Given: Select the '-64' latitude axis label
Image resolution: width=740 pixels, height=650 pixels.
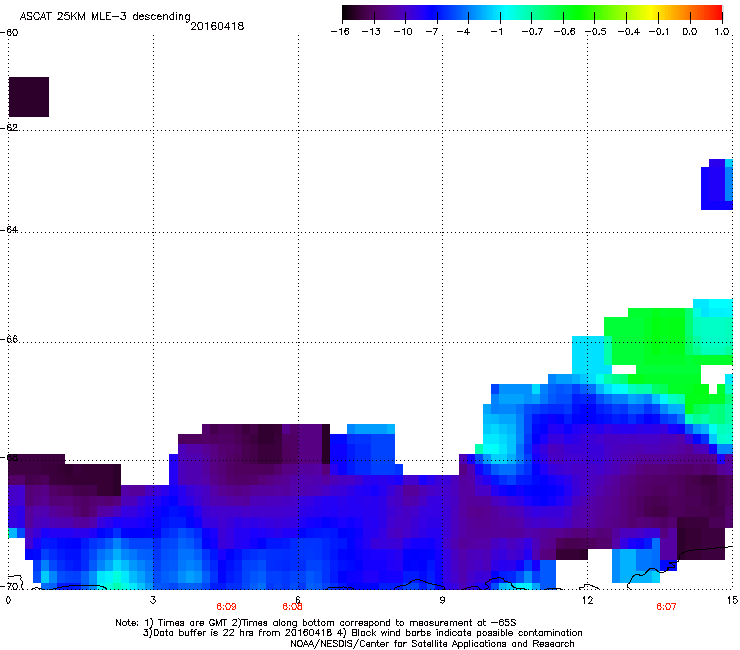Looking at the screenshot, I should [9, 229].
